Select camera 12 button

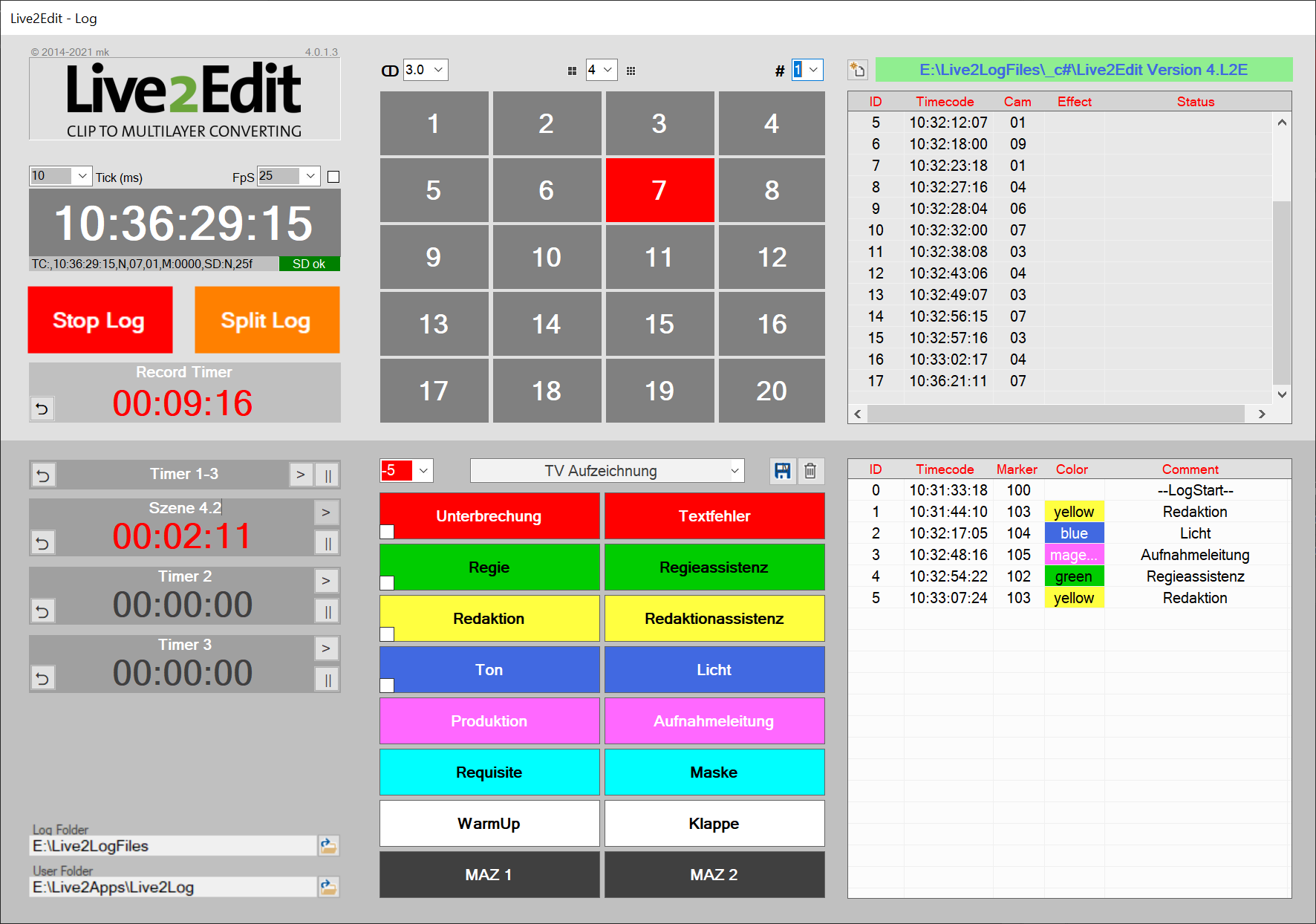coord(772,257)
